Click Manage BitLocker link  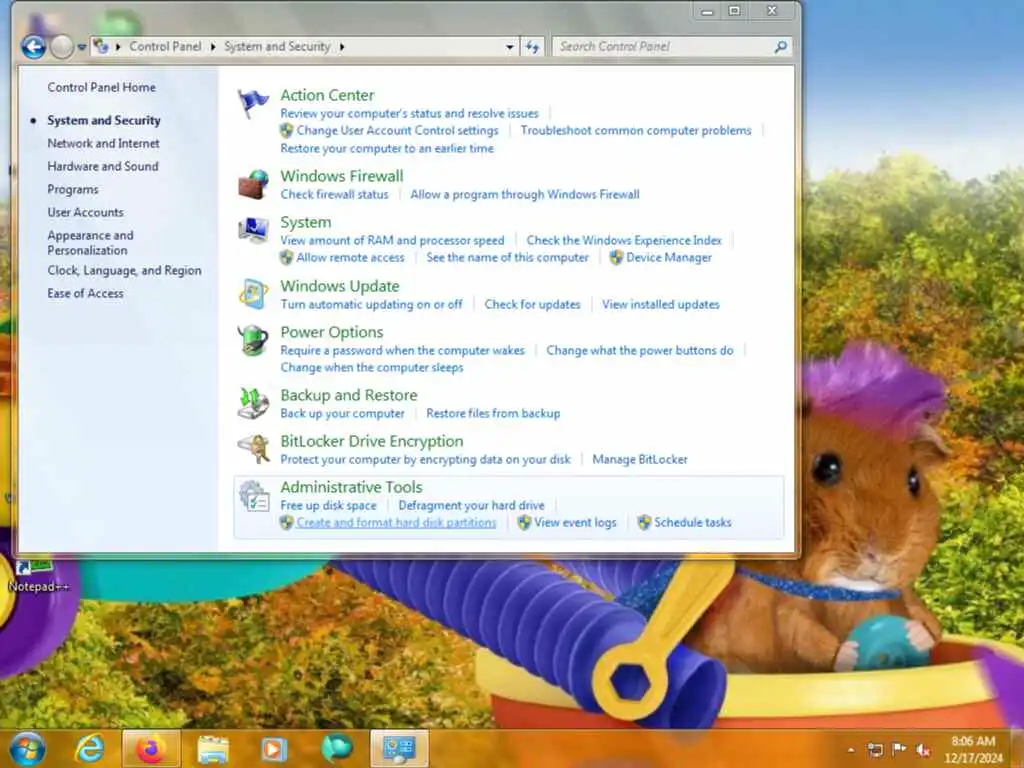pos(640,459)
